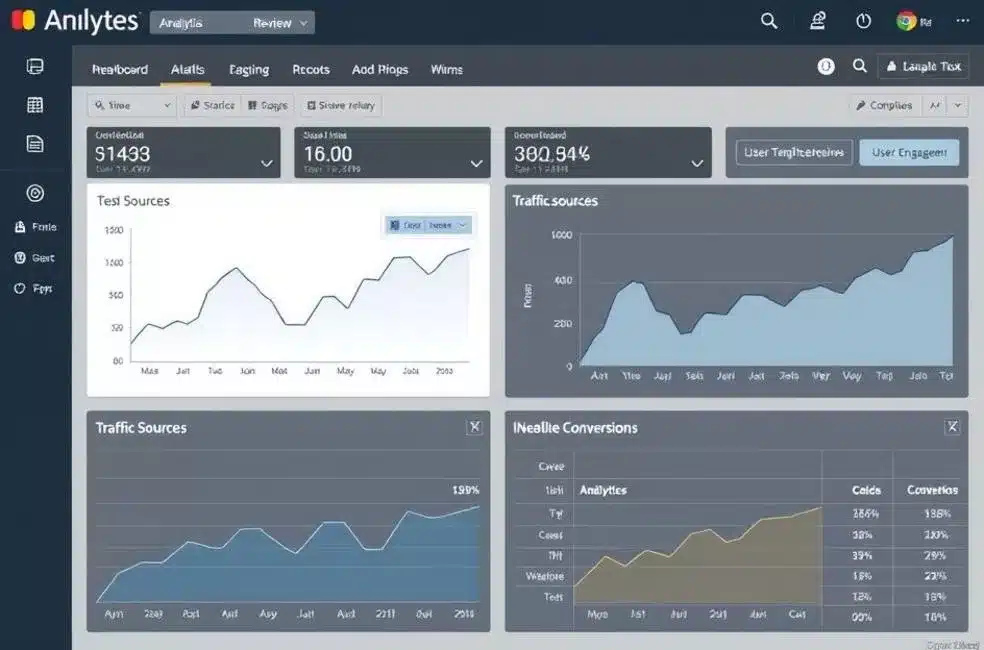Close the bottom Traffic Sources panel
The height and width of the screenshot is (650, 984).
tap(475, 427)
